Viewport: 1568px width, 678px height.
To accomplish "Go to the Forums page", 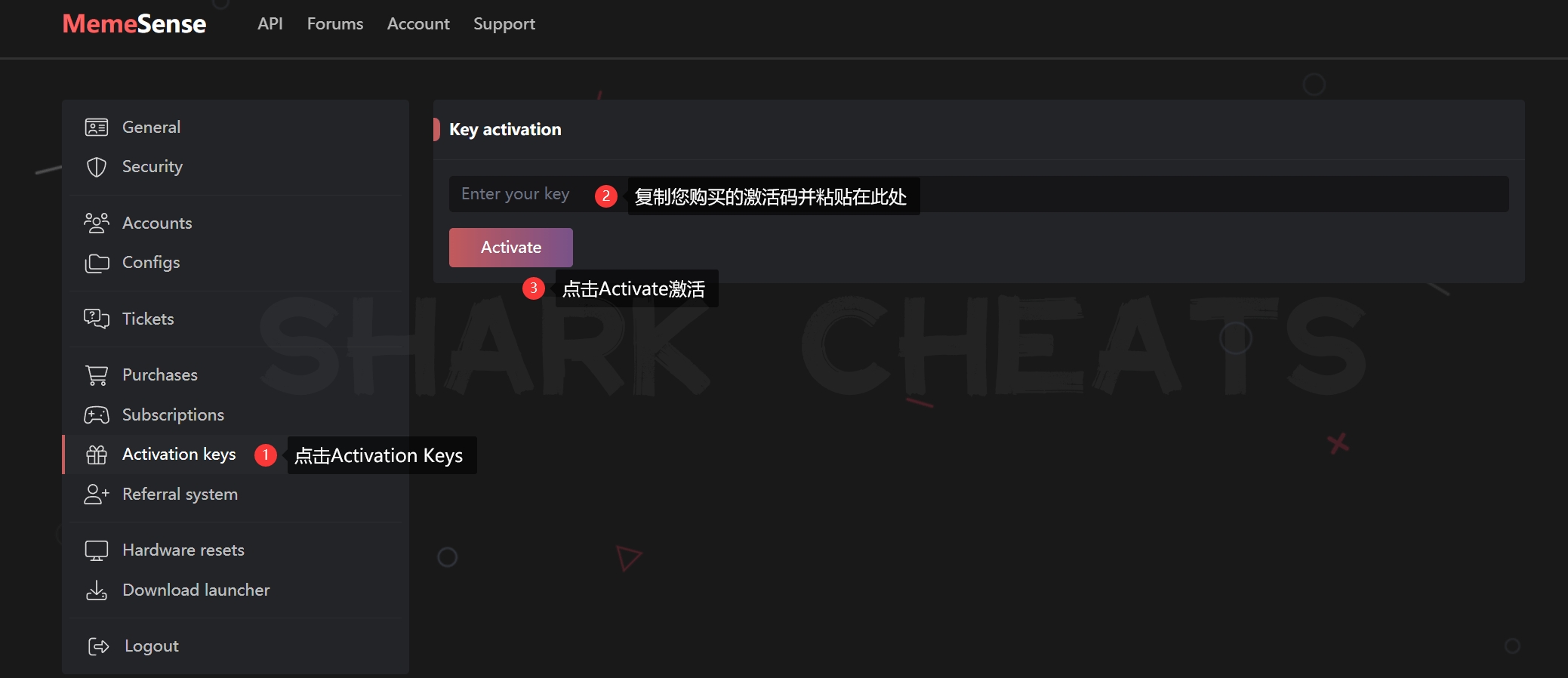I will tap(335, 24).
